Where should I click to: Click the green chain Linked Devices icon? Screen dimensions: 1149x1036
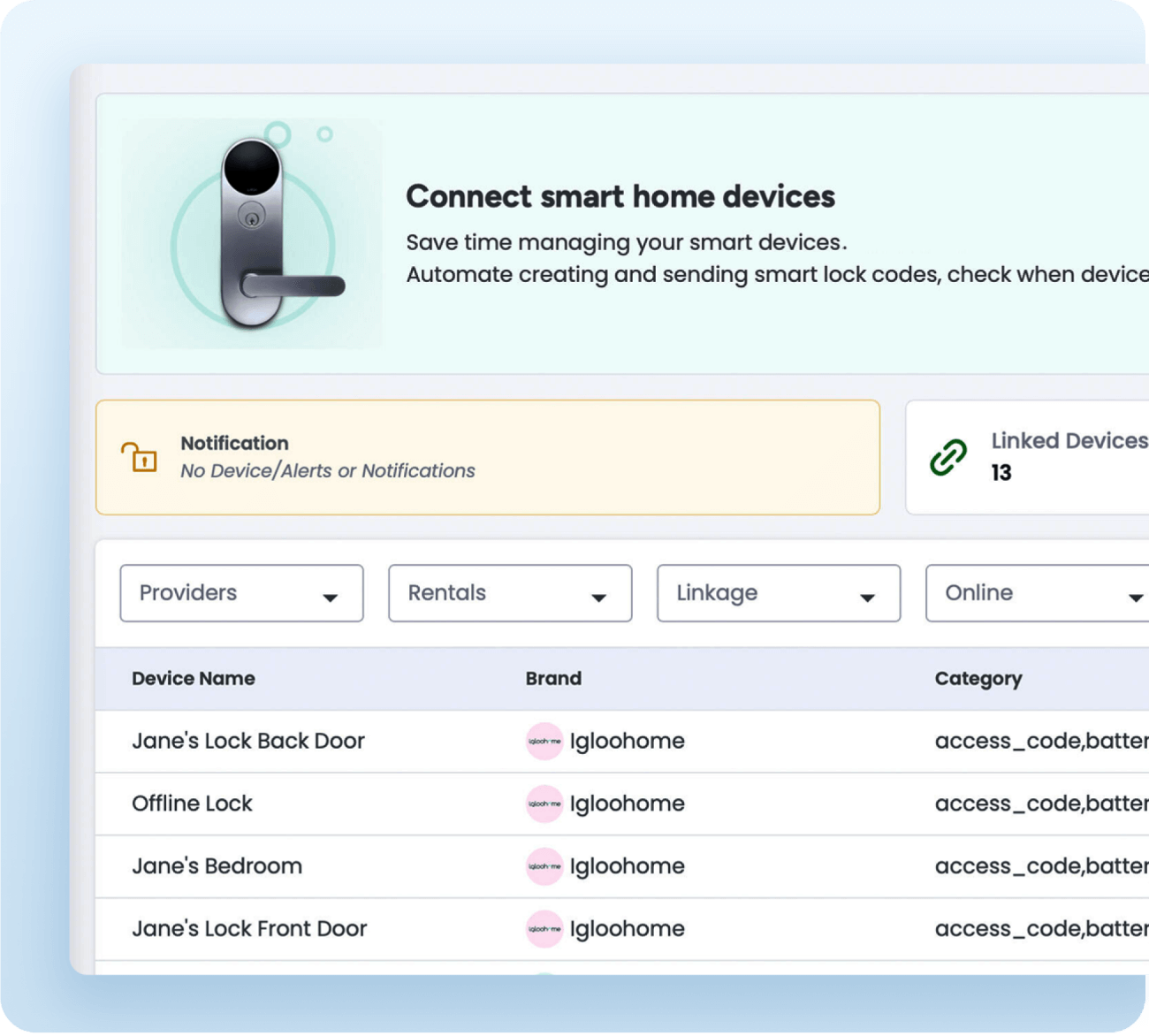947,457
